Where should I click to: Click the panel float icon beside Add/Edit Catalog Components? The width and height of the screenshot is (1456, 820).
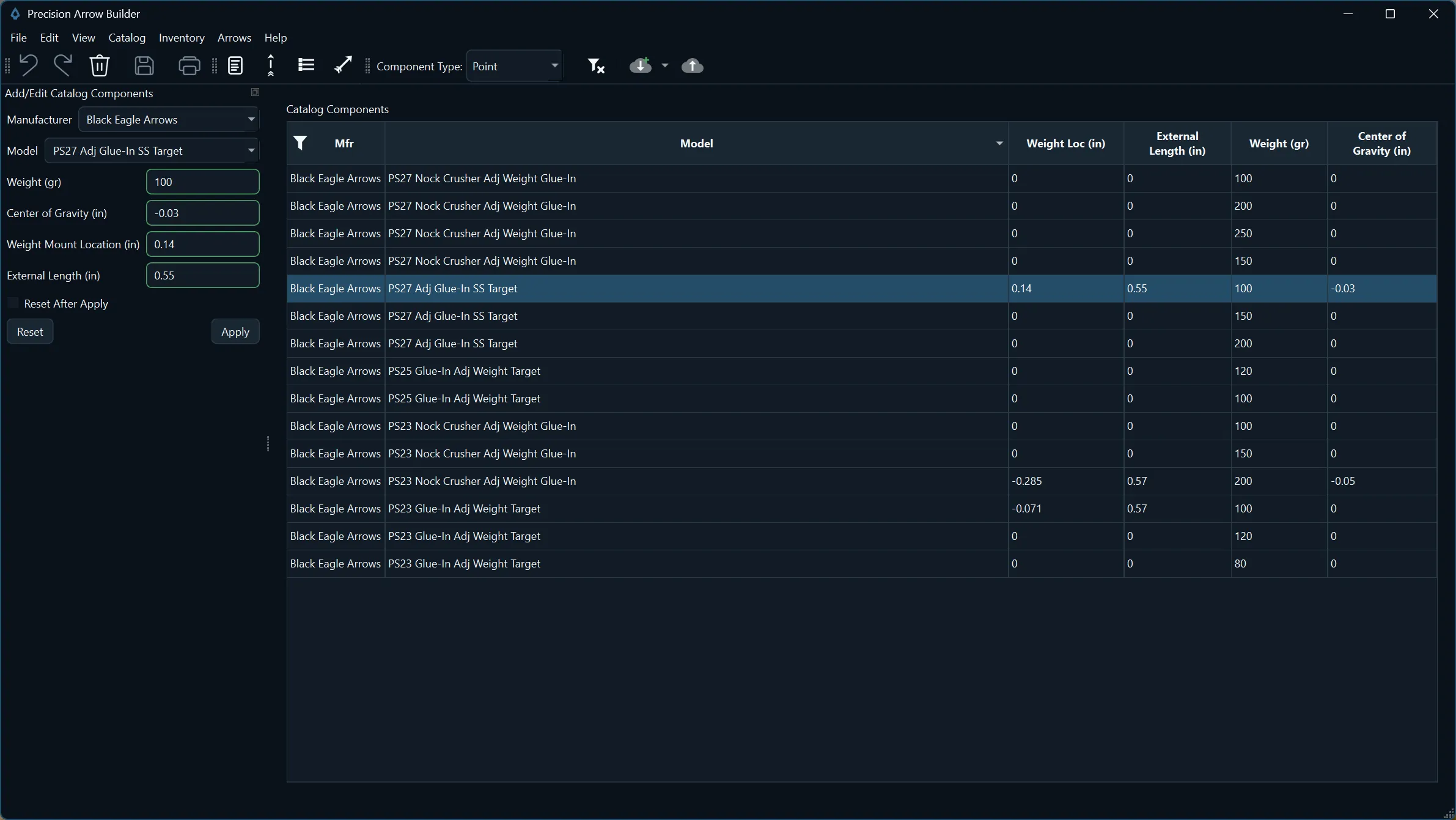tap(256, 92)
